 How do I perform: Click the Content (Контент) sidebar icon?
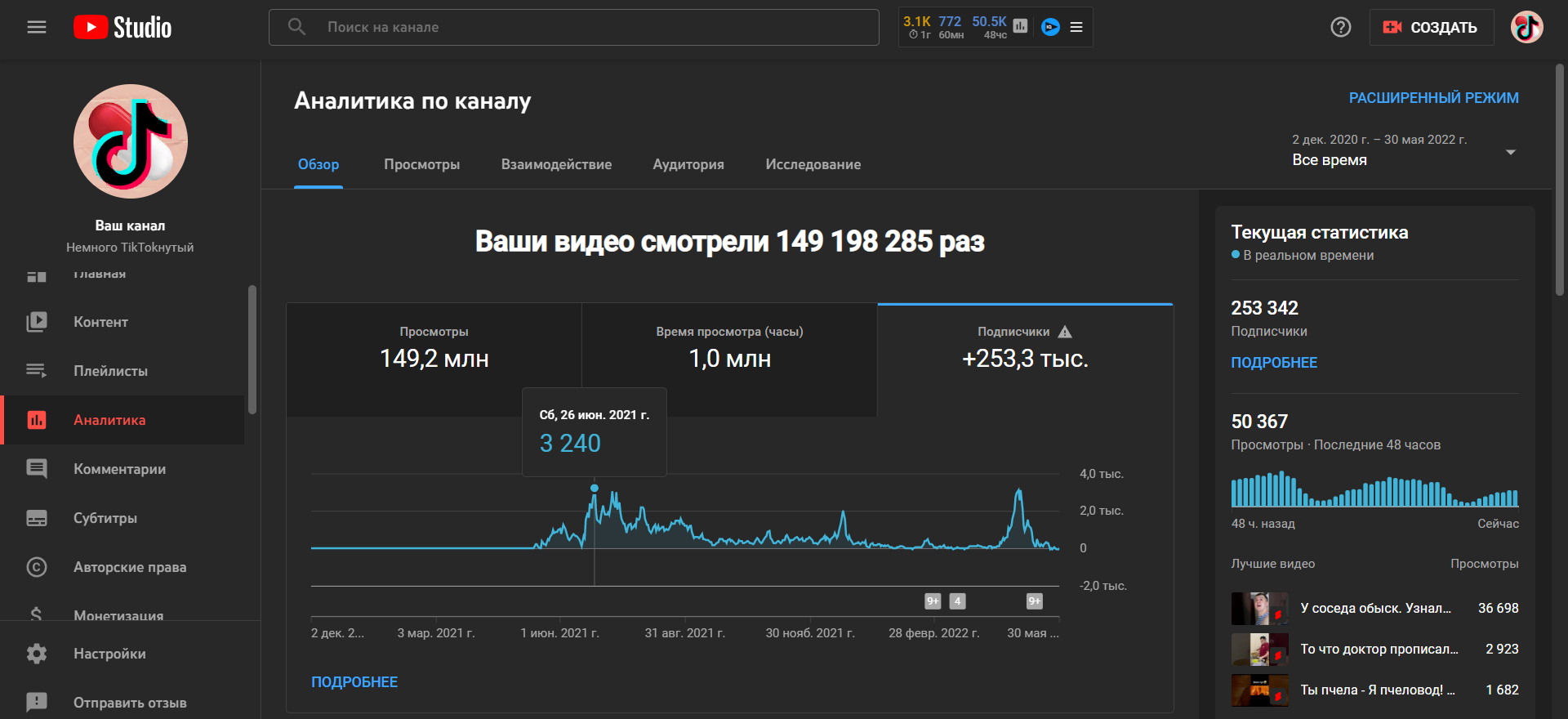37,322
